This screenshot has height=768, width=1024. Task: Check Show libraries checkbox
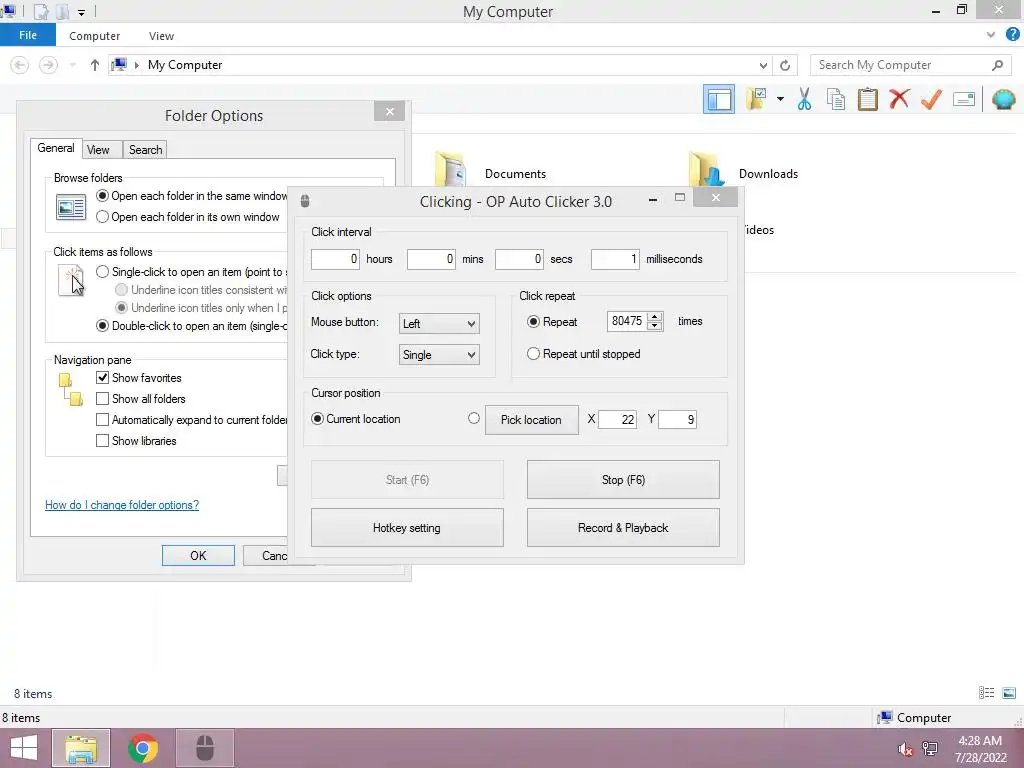pyautogui.click(x=102, y=440)
